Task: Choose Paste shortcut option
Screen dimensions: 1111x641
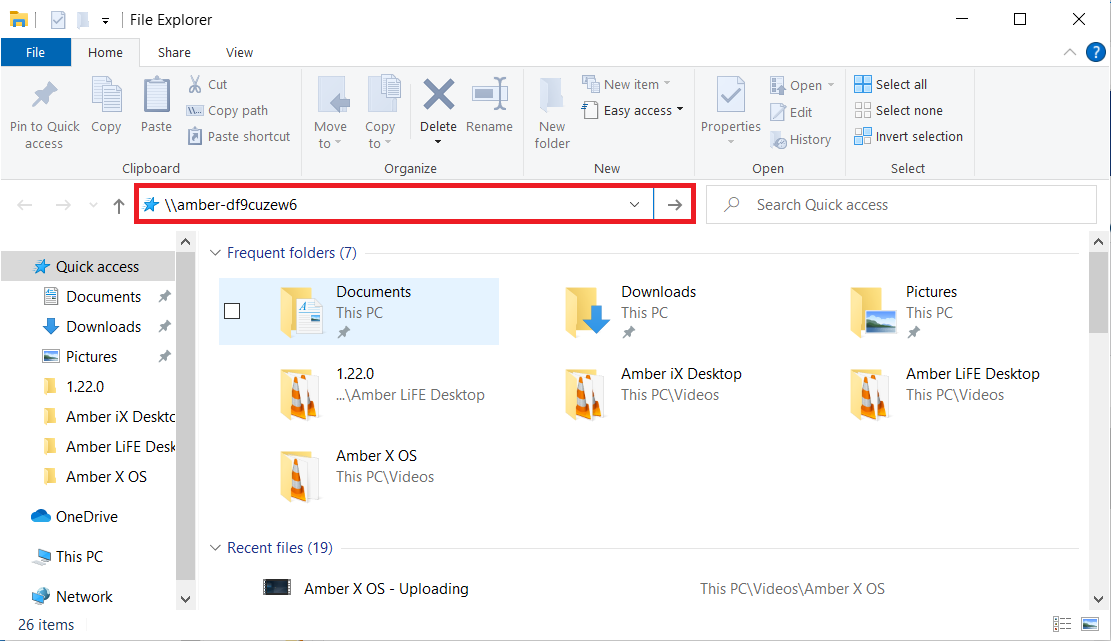Action: tap(239, 136)
